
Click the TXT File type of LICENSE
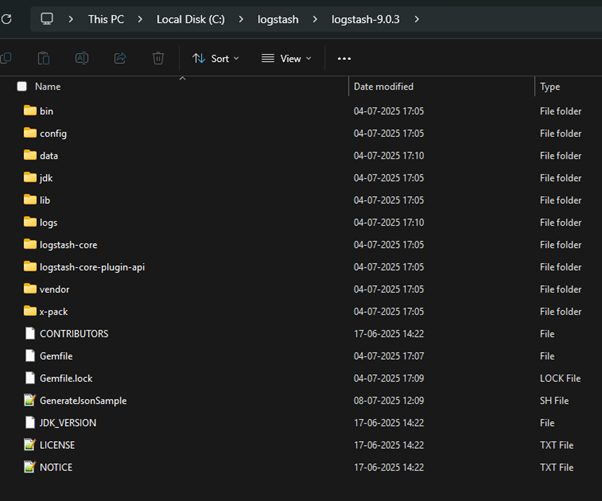(557, 445)
